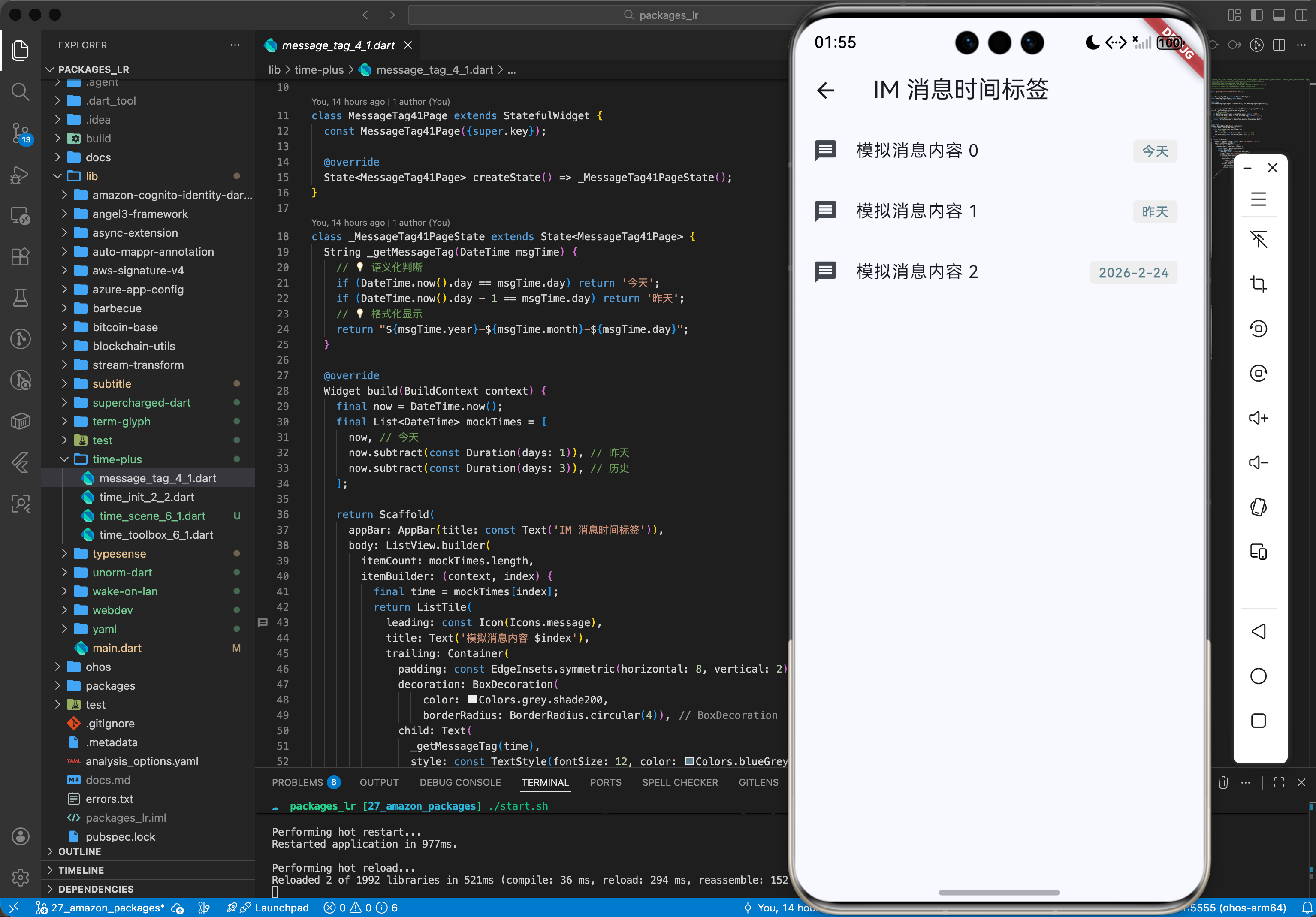The height and width of the screenshot is (917, 1316).
Task: Click the Colors.grey.shade200 color swatch
Action: 472,699
